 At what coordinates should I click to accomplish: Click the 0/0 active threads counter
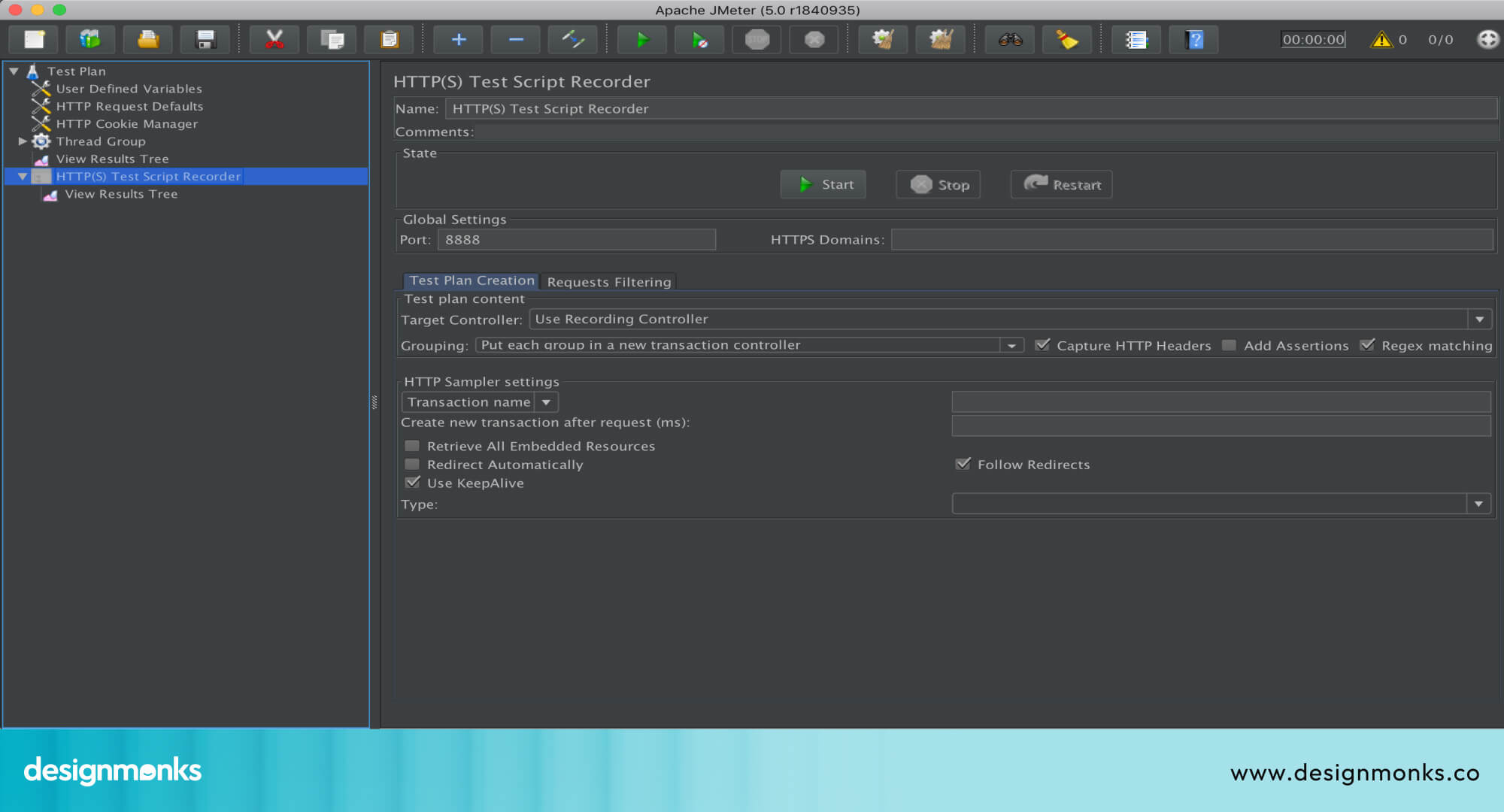[x=1440, y=39]
